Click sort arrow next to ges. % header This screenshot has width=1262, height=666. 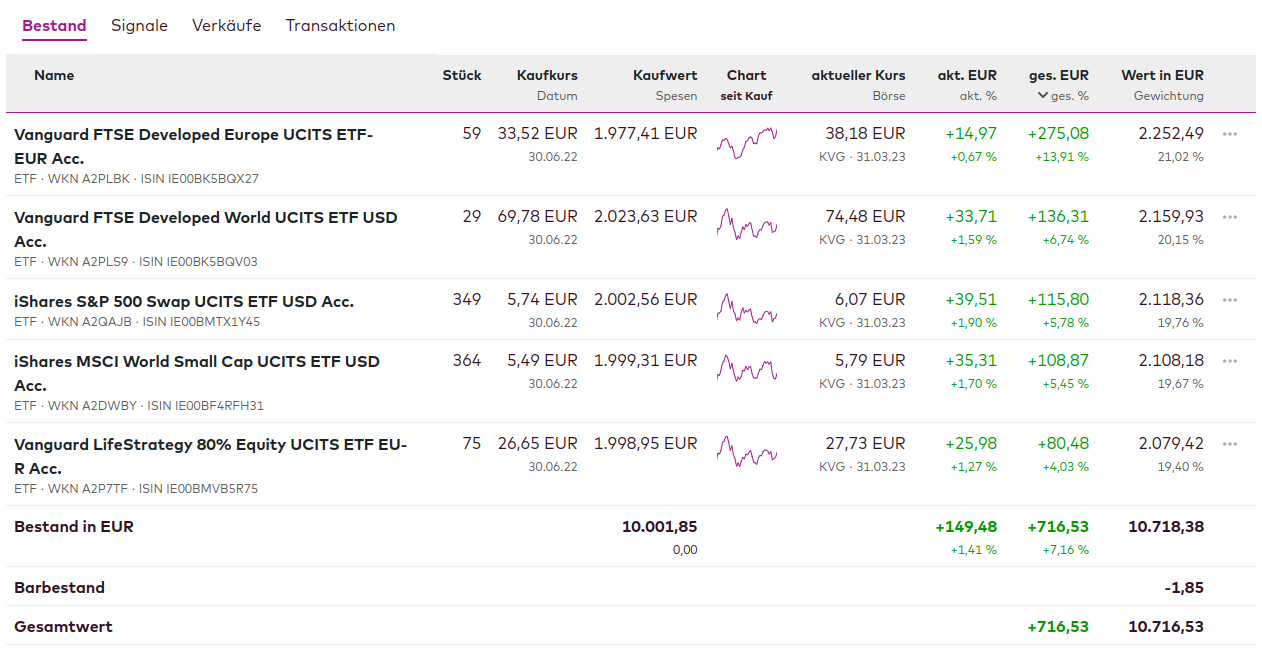point(1043,96)
